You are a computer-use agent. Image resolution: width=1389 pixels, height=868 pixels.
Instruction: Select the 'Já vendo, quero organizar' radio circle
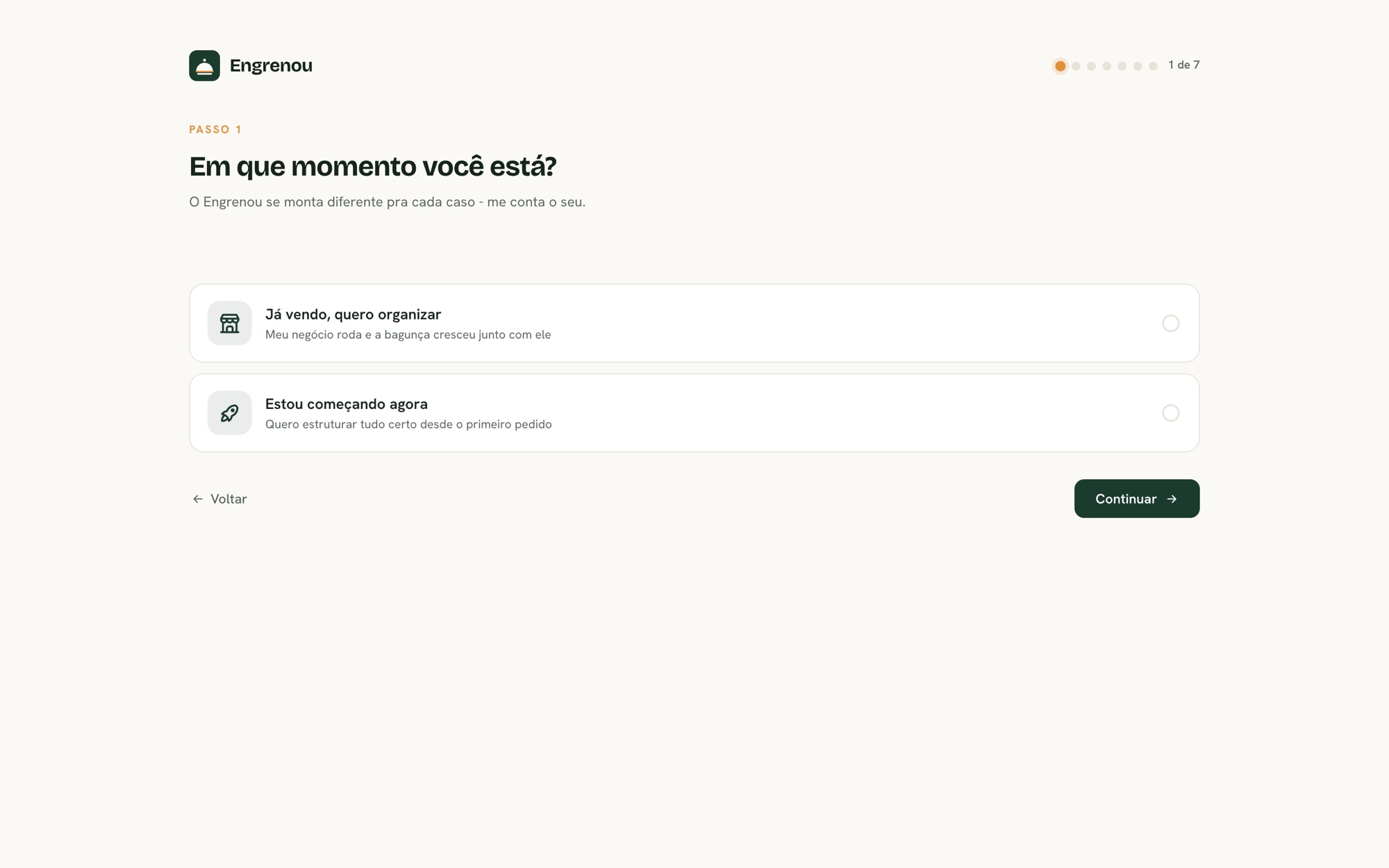(1171, 323)
